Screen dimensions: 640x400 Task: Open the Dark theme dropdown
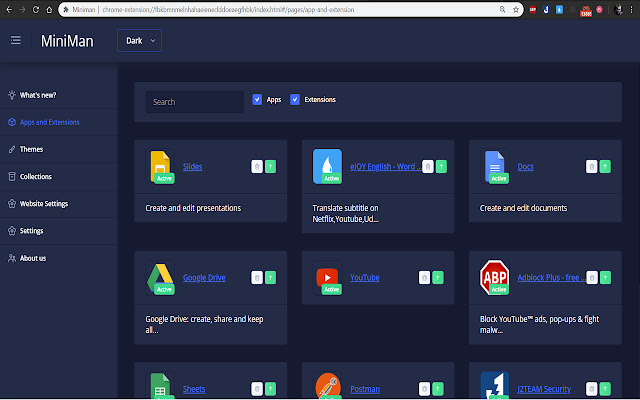[139, 40]
